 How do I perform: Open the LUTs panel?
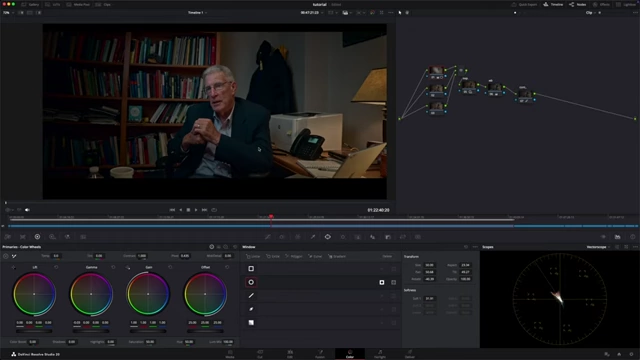53,4
